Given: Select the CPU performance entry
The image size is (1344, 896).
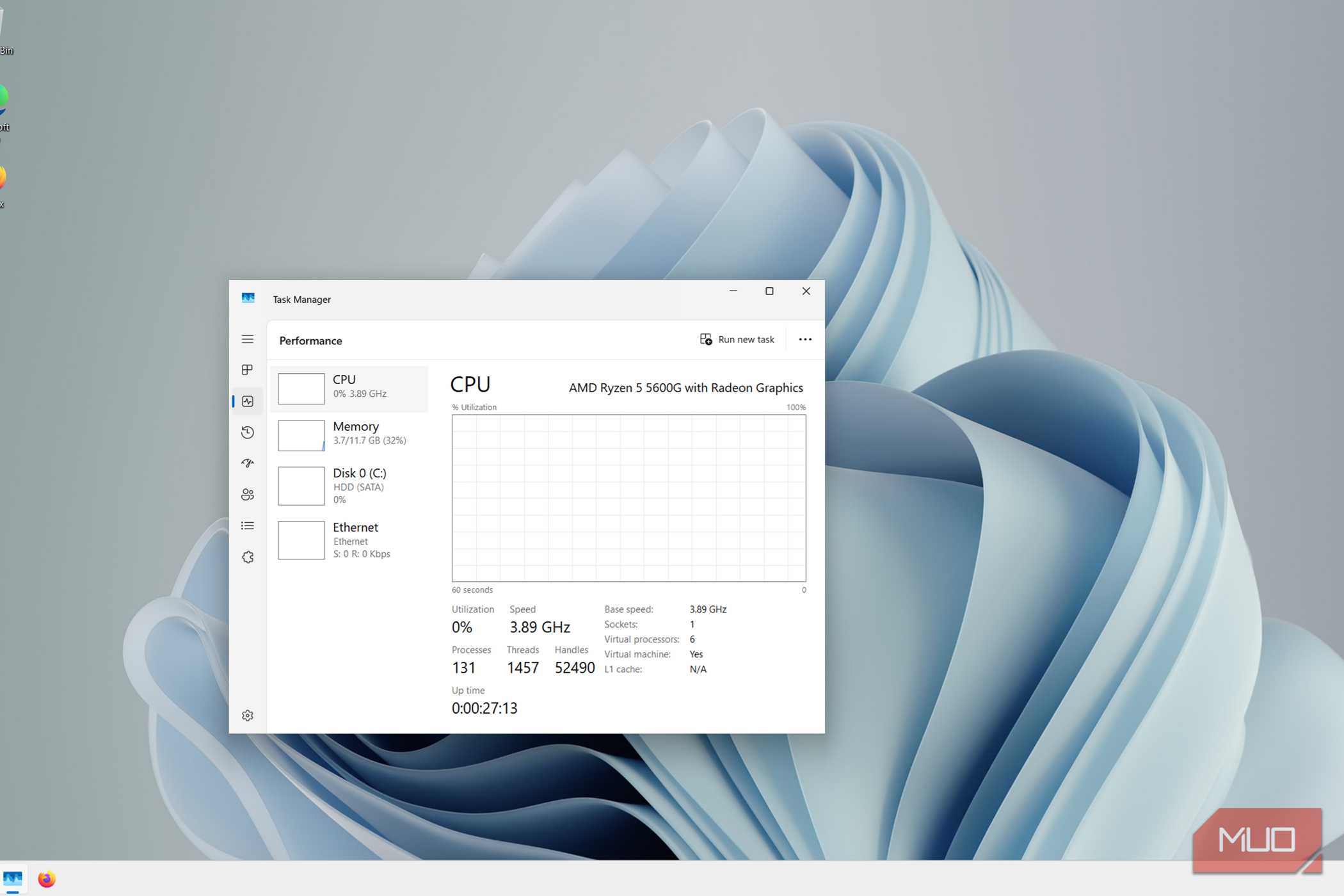Looking at the screenshot, I should (349, 388).
